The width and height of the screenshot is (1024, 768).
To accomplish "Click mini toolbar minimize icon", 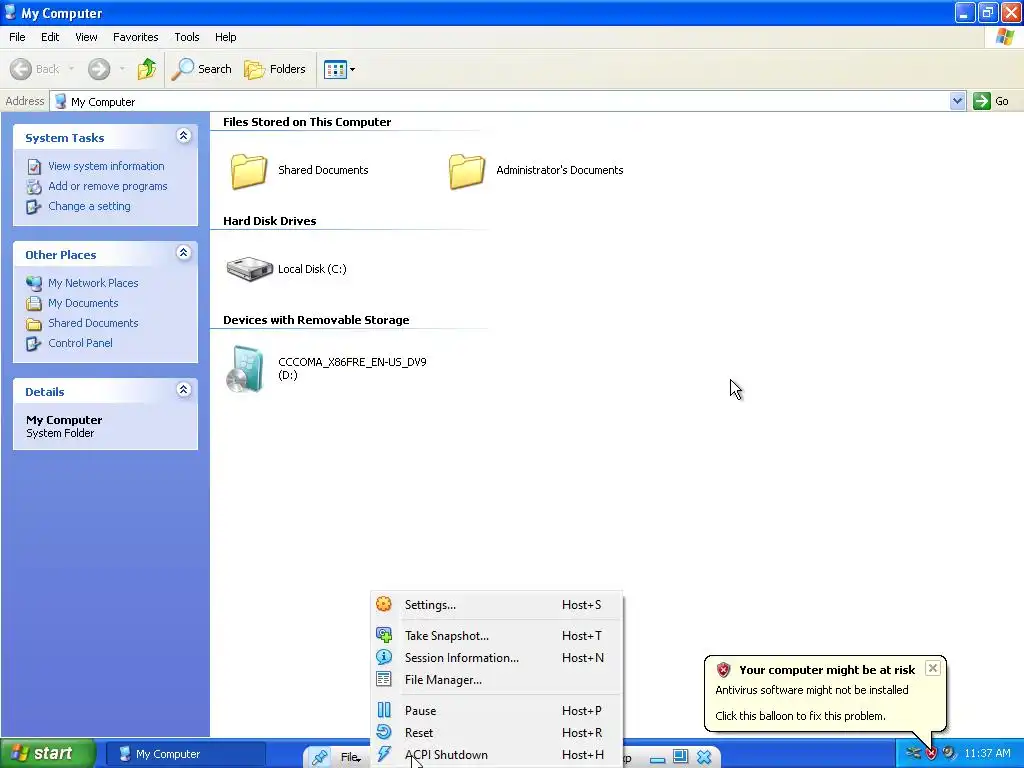I will [x=658, y=758].
